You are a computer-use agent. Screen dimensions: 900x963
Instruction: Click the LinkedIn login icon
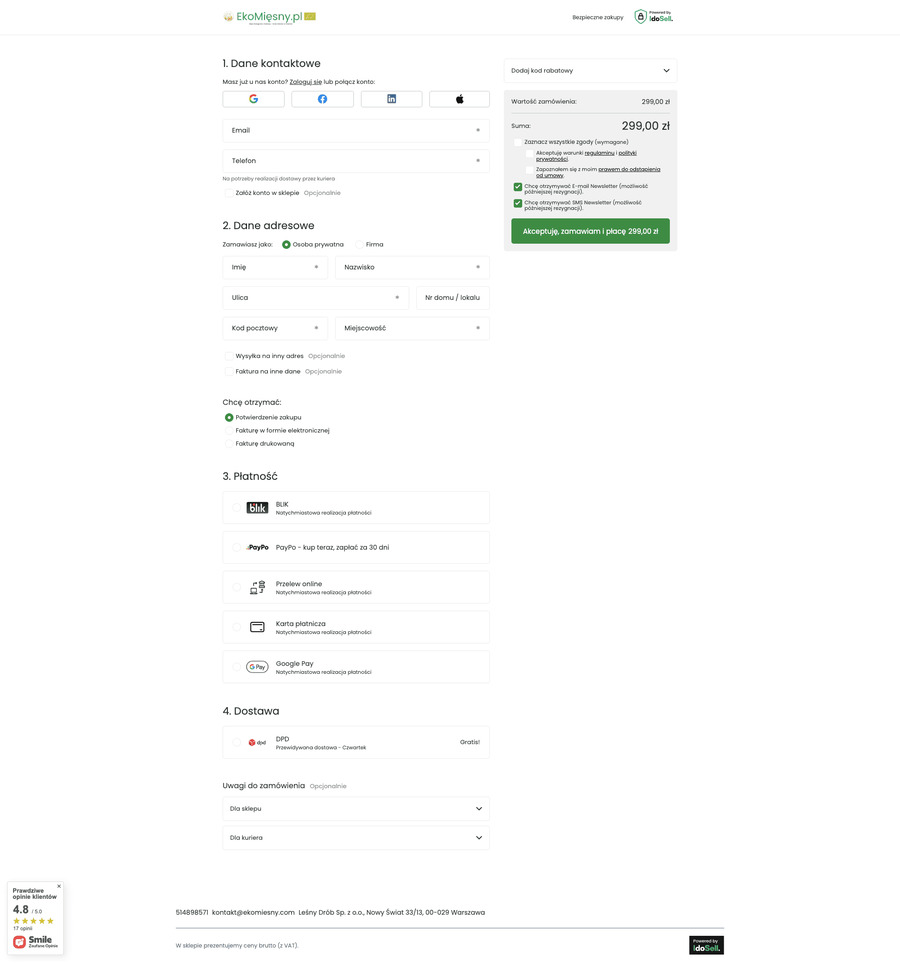tap(391, 99)
